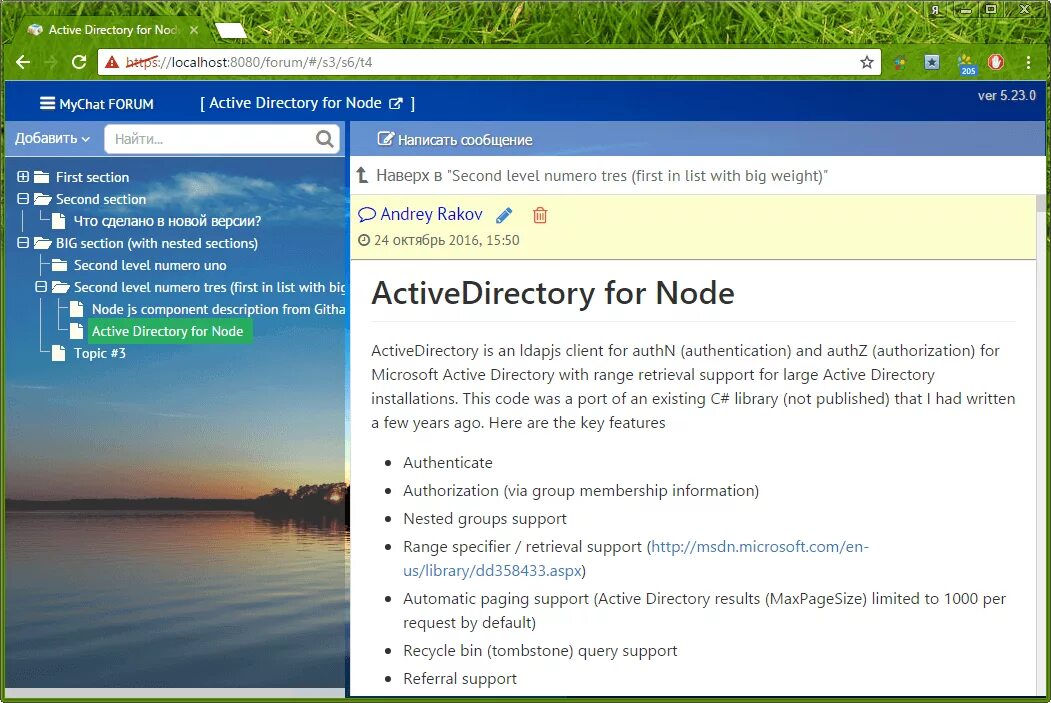Screen dimensions: 1051x703
Task: Click the Yandex 'Я' icon in the title bar
Action: click(935, 10)
